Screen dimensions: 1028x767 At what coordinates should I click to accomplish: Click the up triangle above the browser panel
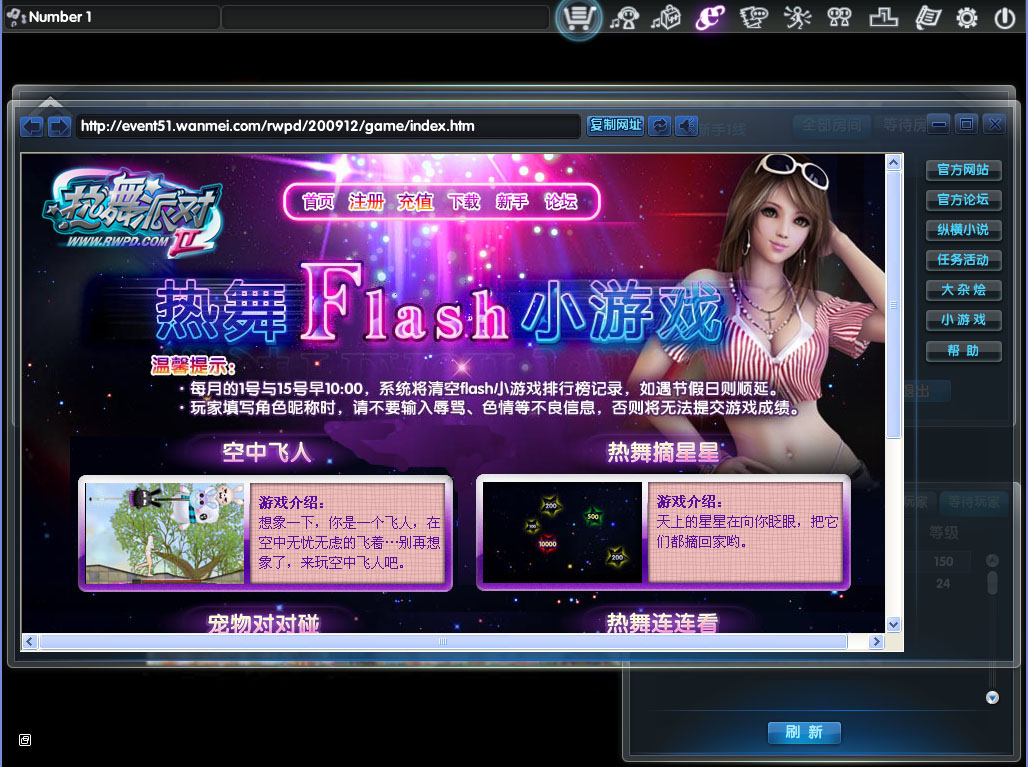[x=50, y=102]
